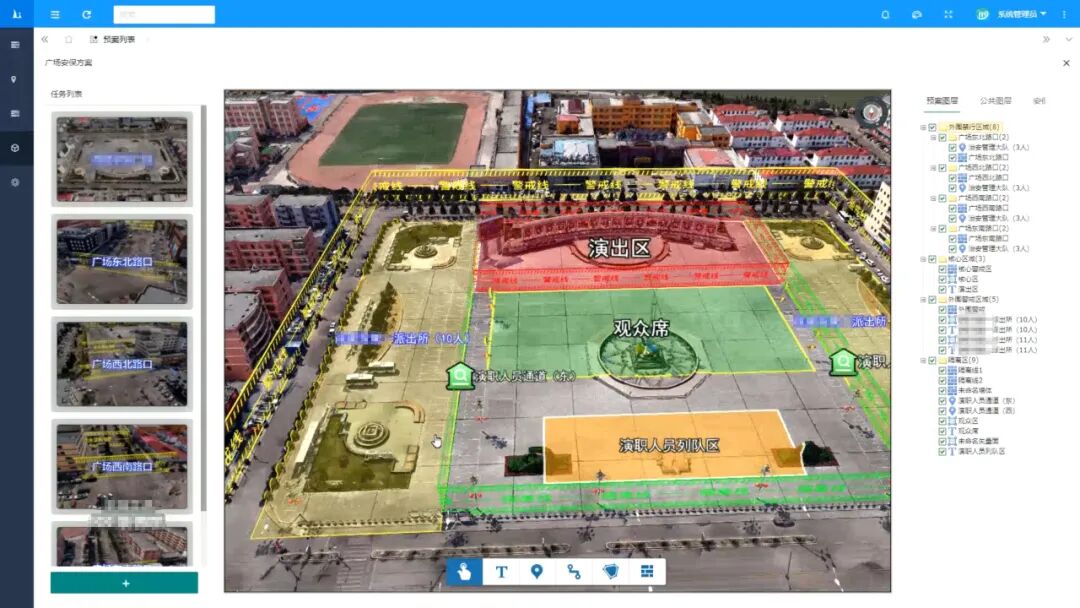This screenshot has height=608, width=1080.
Task: Select the route line tool on map toolbar
Action: pyautogui.click(x=574, y=572)
